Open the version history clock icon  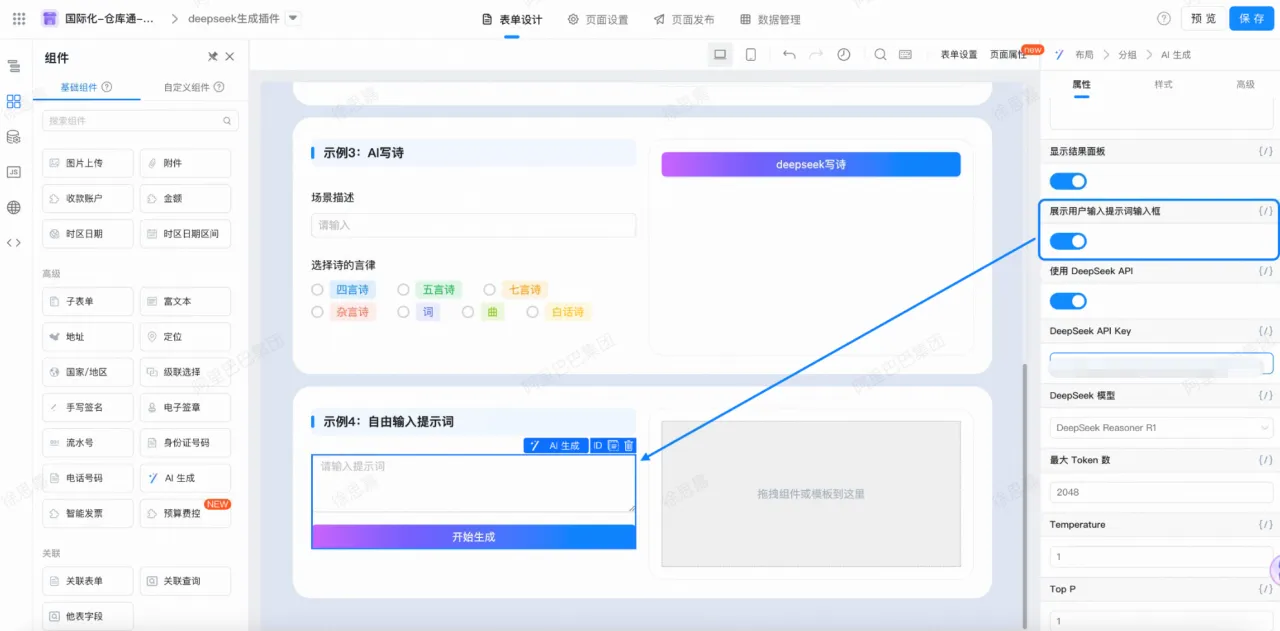(x=844, y=55)
